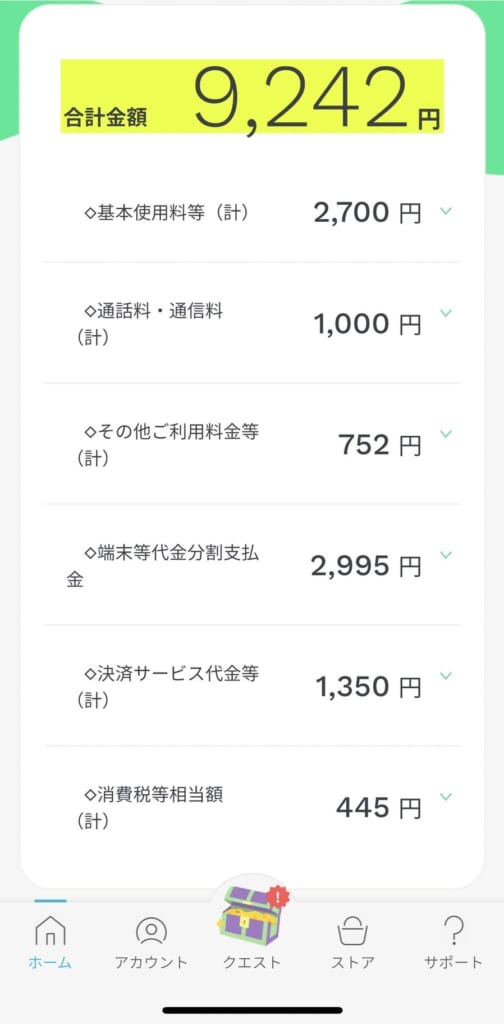Viewport: 504px width, 1024px height.
Task: Tap the 消費税等相当額 row label
Action: [150, 808]
